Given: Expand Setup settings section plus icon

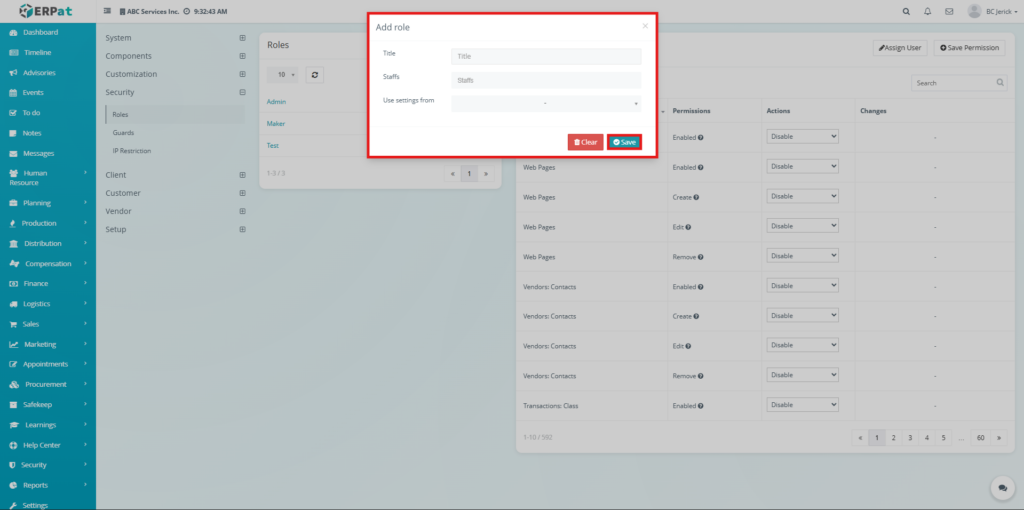Looking at the screenshot, I should [242, 230].
